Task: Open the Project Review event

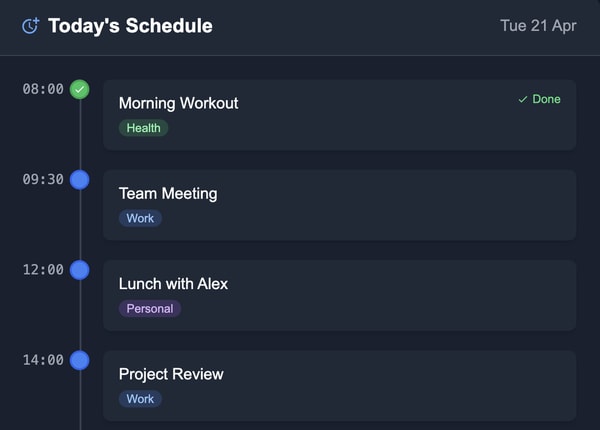Action: [x=171, y=373]
